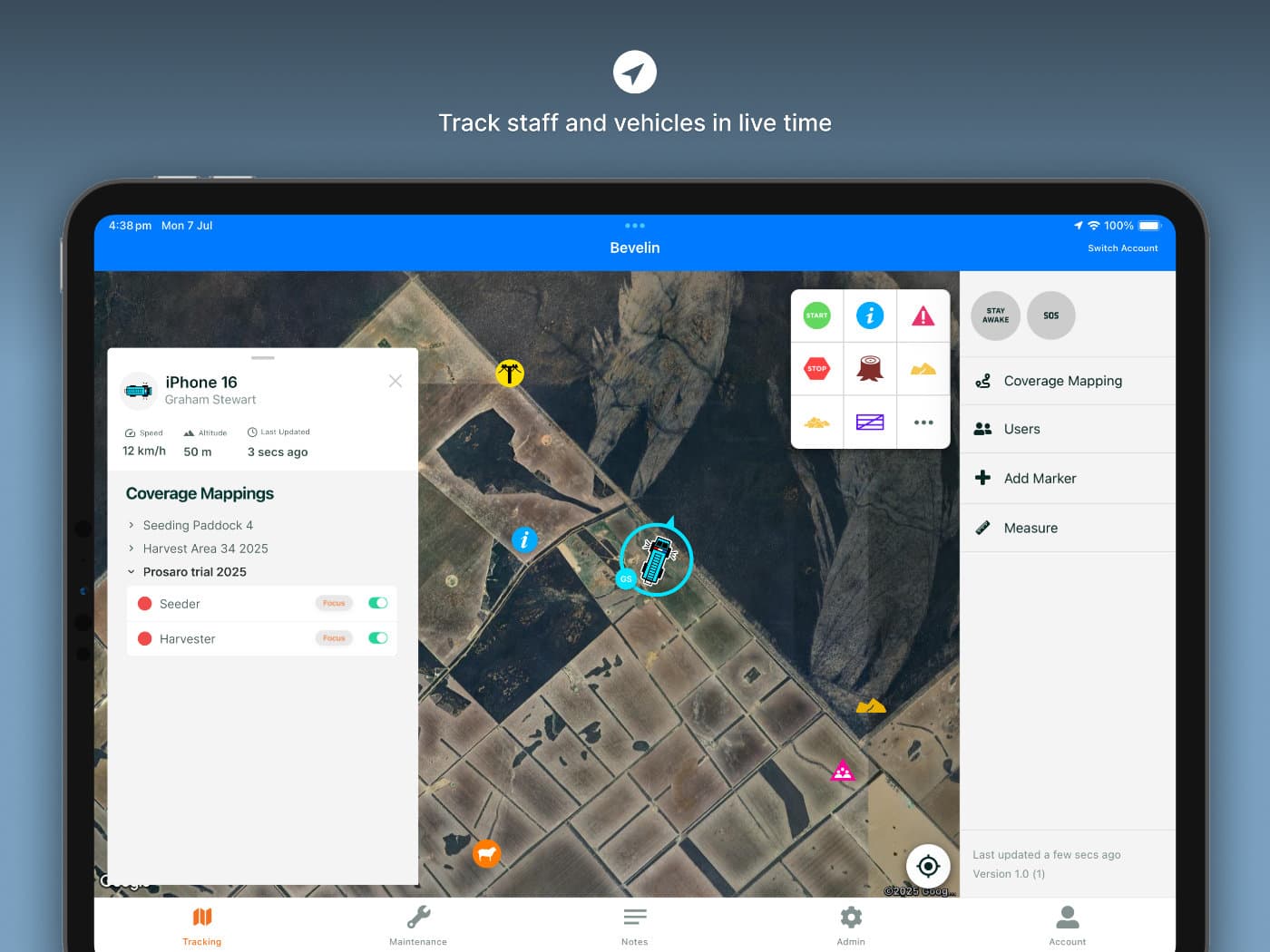Tap the orange livestock marker on map
The image size is (1270, 952).
(x=487, y=853)
